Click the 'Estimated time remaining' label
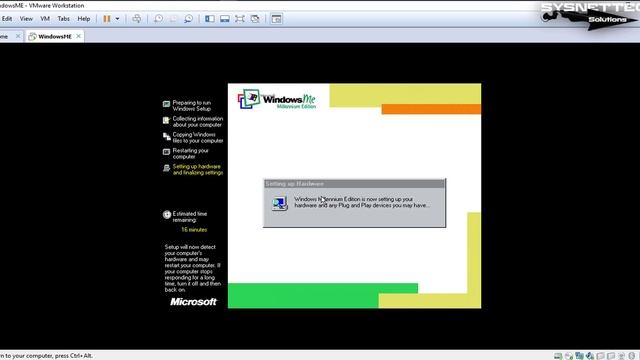 coord(189,217)
